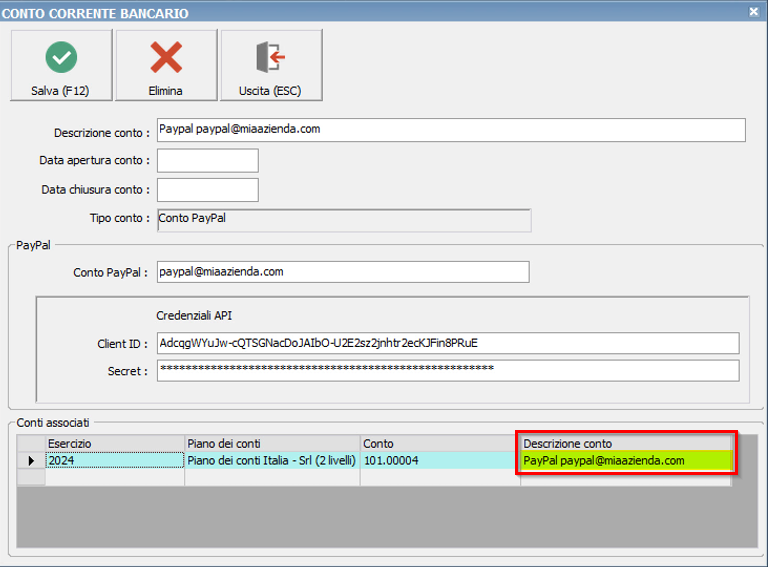This screenshot has height=567, width=768.
Task: Click the Salva (F12) save button
Action: click(x=61, y=65)
